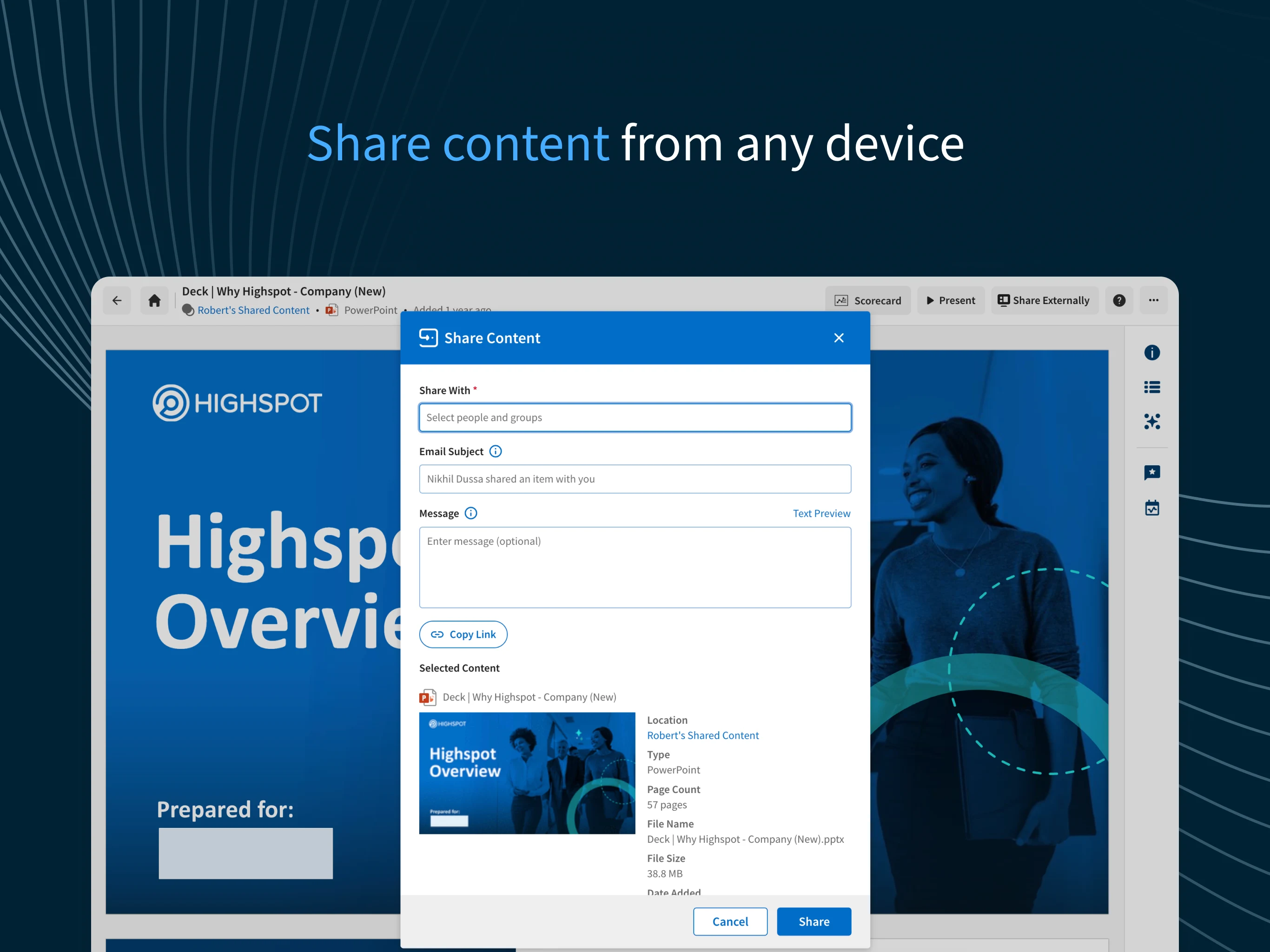This screenshot has width=1270, height=952.
Task: Click the Message info icon
Action: (471, 513)
